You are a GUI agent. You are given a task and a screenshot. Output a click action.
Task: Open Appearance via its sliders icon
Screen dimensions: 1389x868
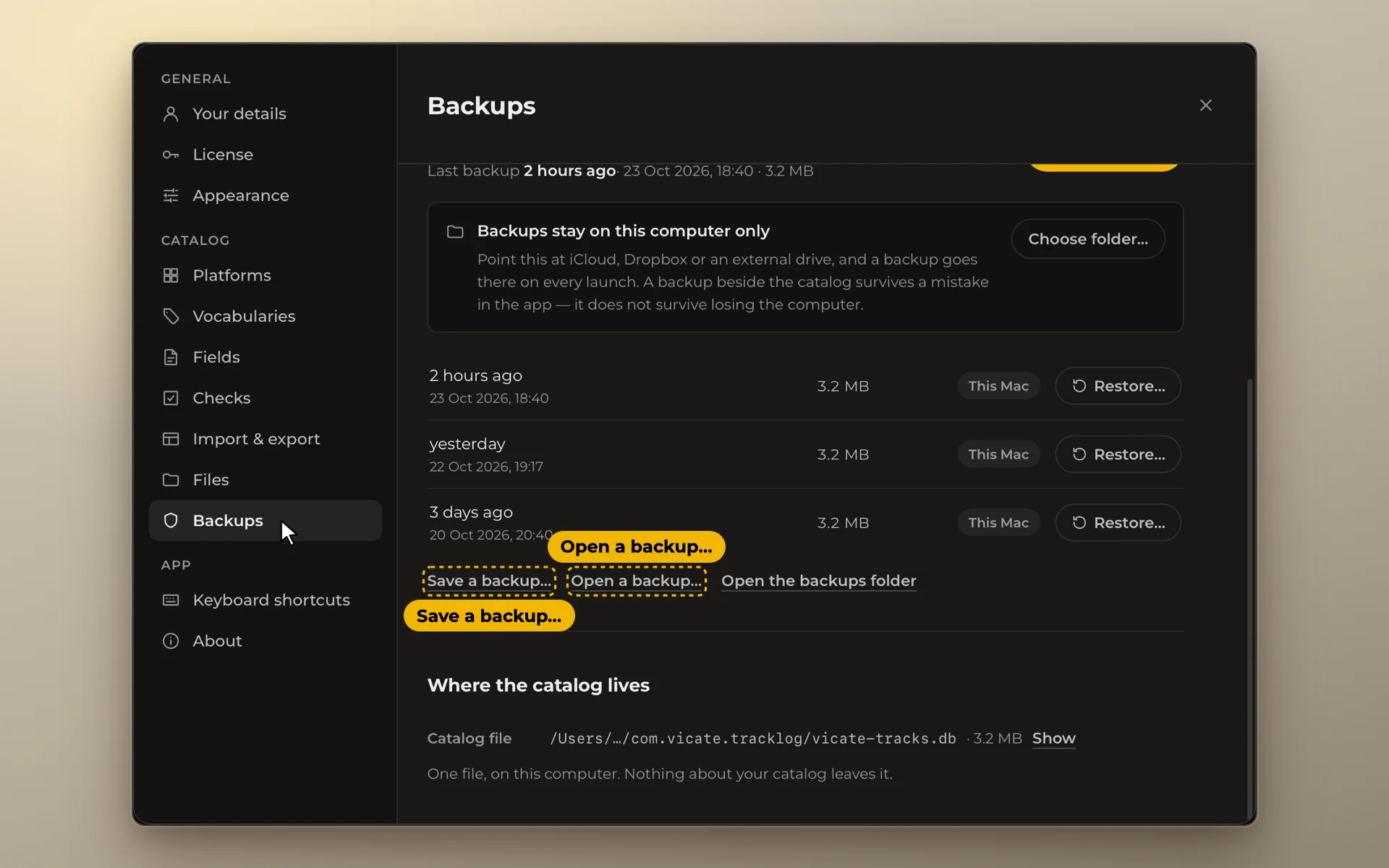pyautogui.click(x=171, y=195)
